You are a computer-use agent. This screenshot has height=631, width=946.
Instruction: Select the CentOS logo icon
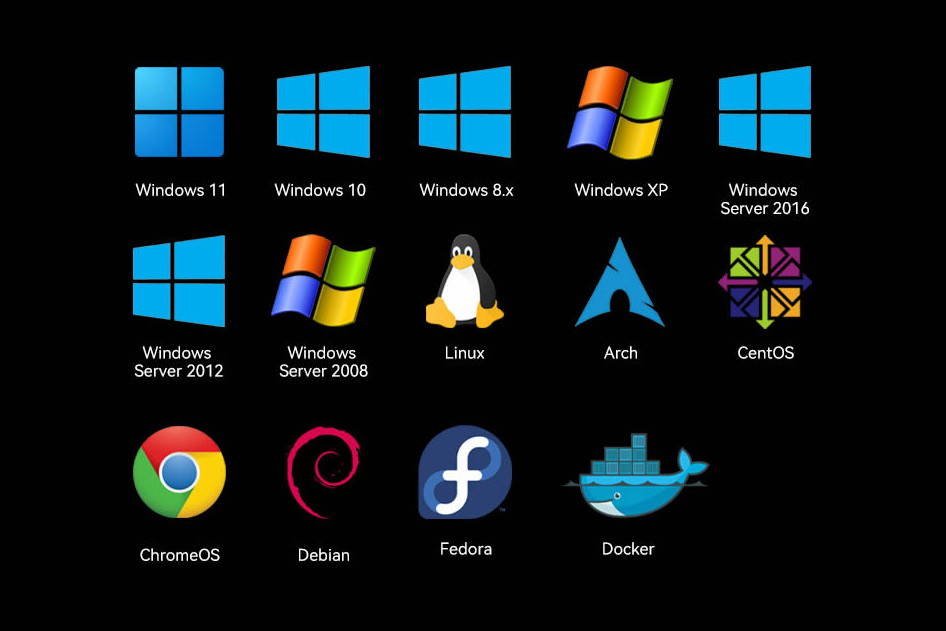tap(765, 282)
